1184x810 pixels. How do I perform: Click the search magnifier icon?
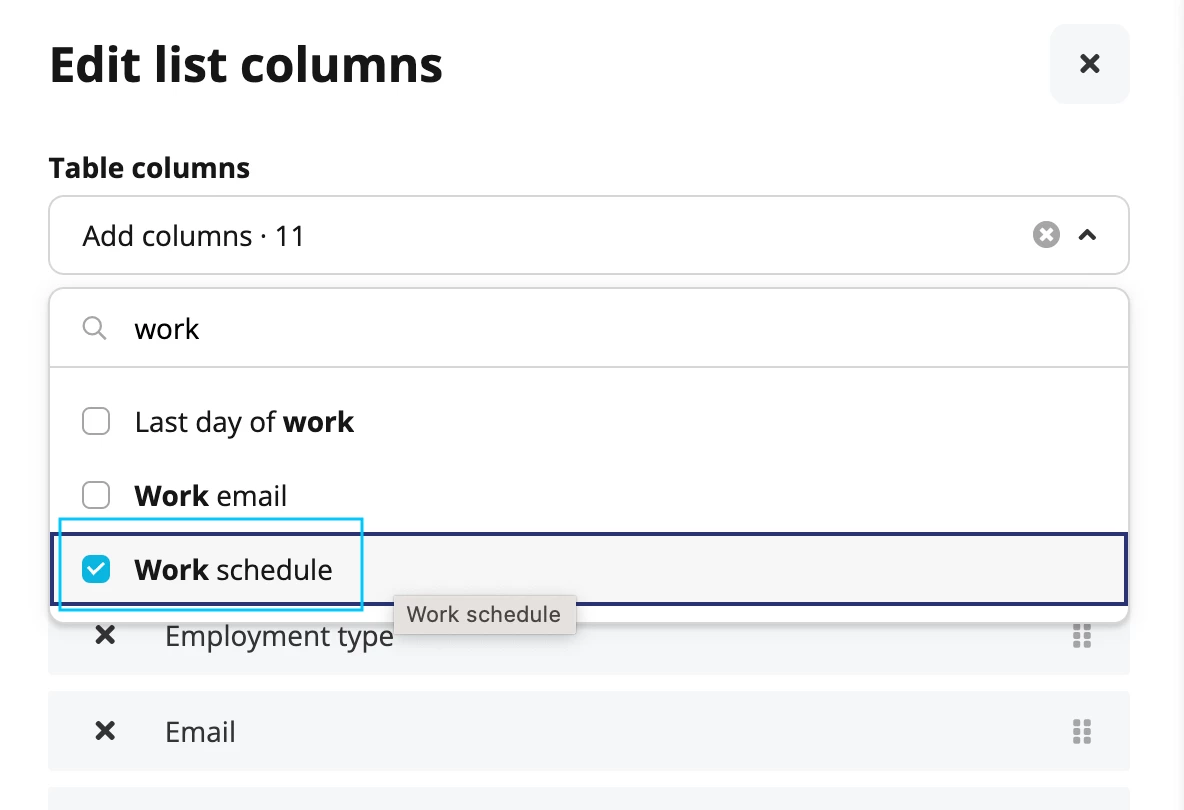[x=94, y=328]
